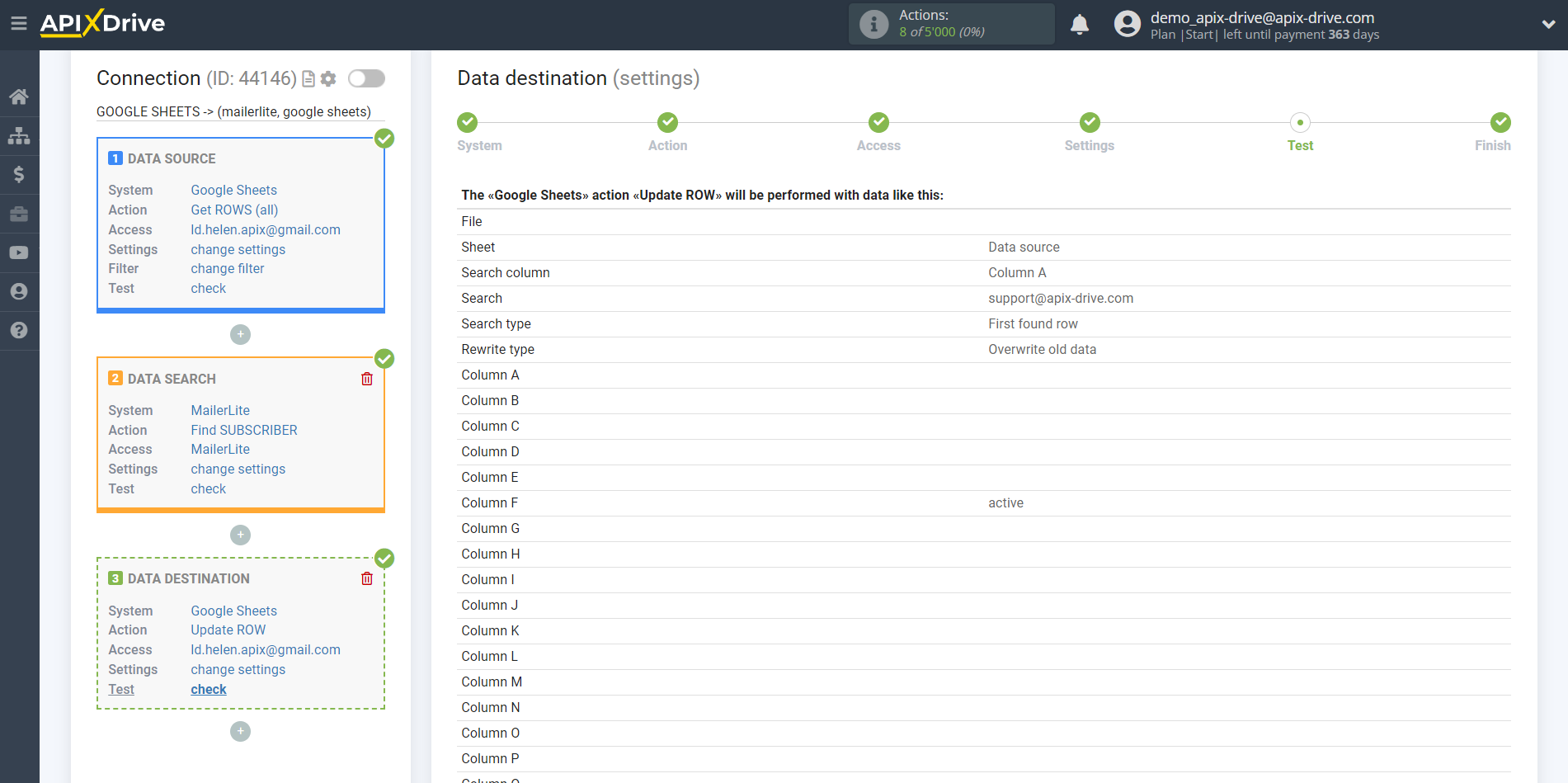
Task: Click check link in Data Source
Action: click(208, 288)
